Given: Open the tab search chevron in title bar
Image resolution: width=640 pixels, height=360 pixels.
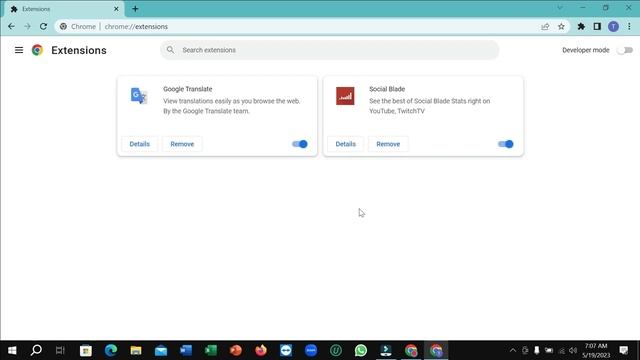Looking at the screenshot, I should pos(560,8).
